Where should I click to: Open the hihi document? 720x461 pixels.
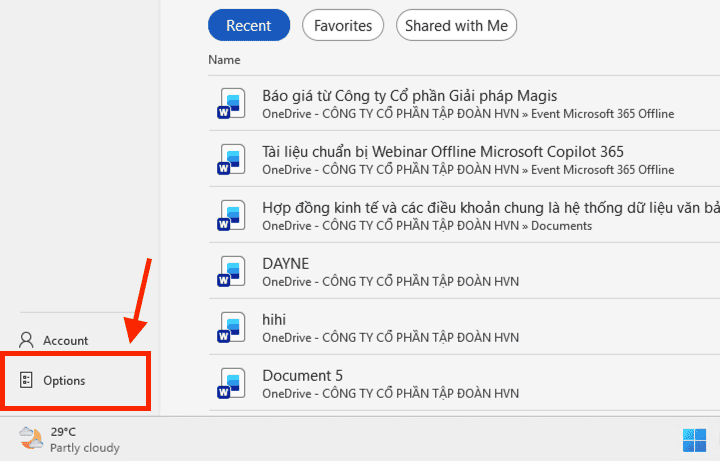pyautogui.click(x=274, y=320)
